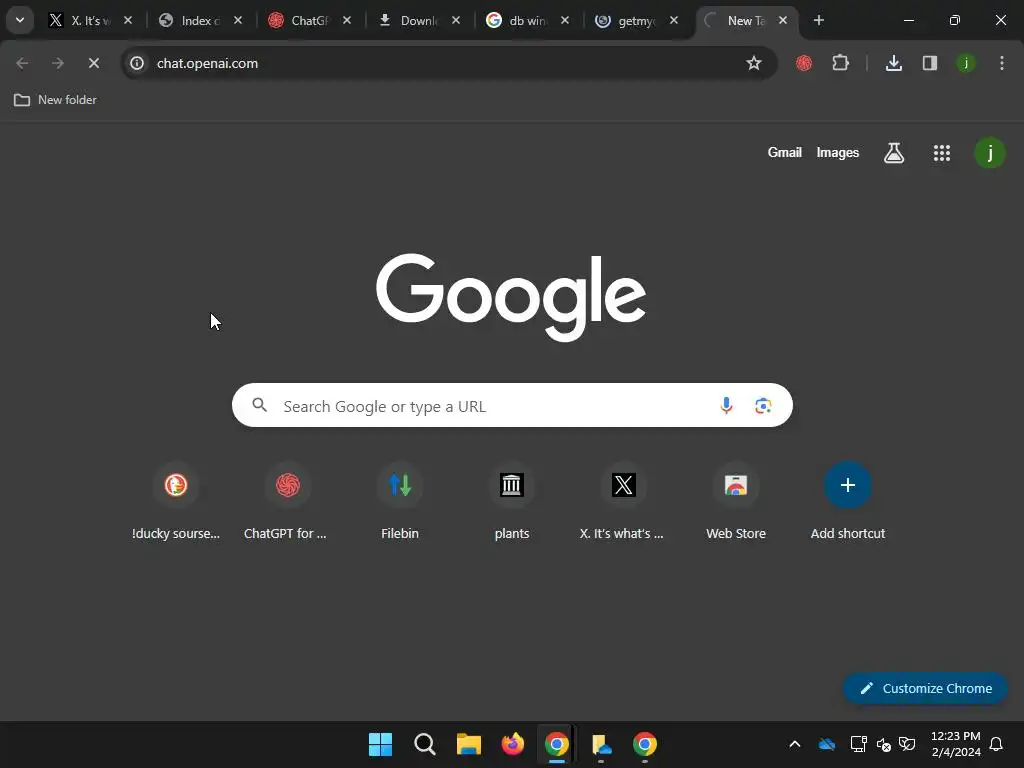Go back with the back arrow
The width and height of the screenshot is (1024, 768).
(22, 63)
